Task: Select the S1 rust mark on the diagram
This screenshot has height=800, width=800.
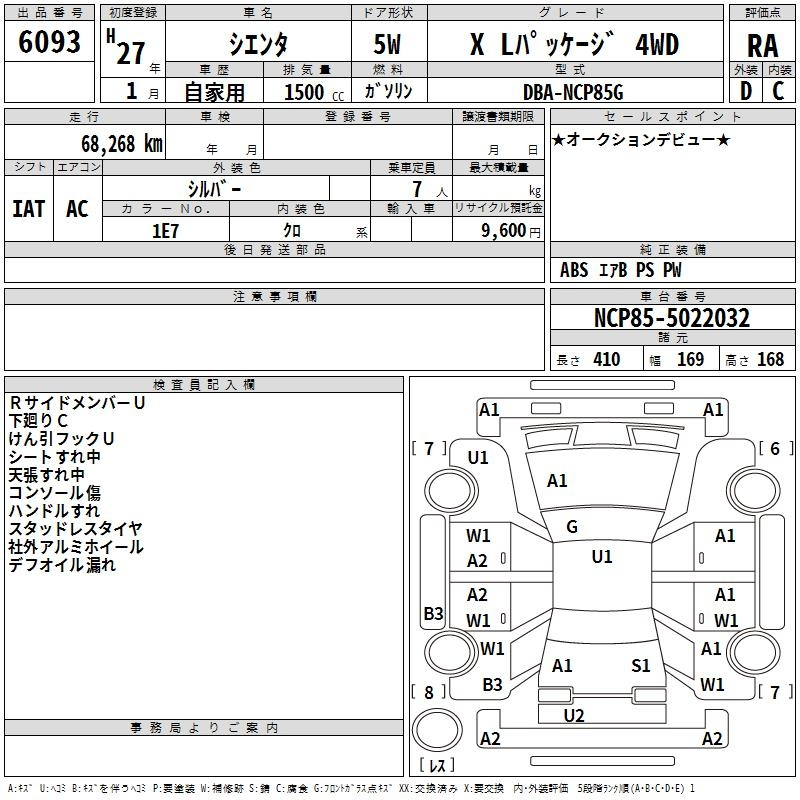Action: [x=641, y=665]
